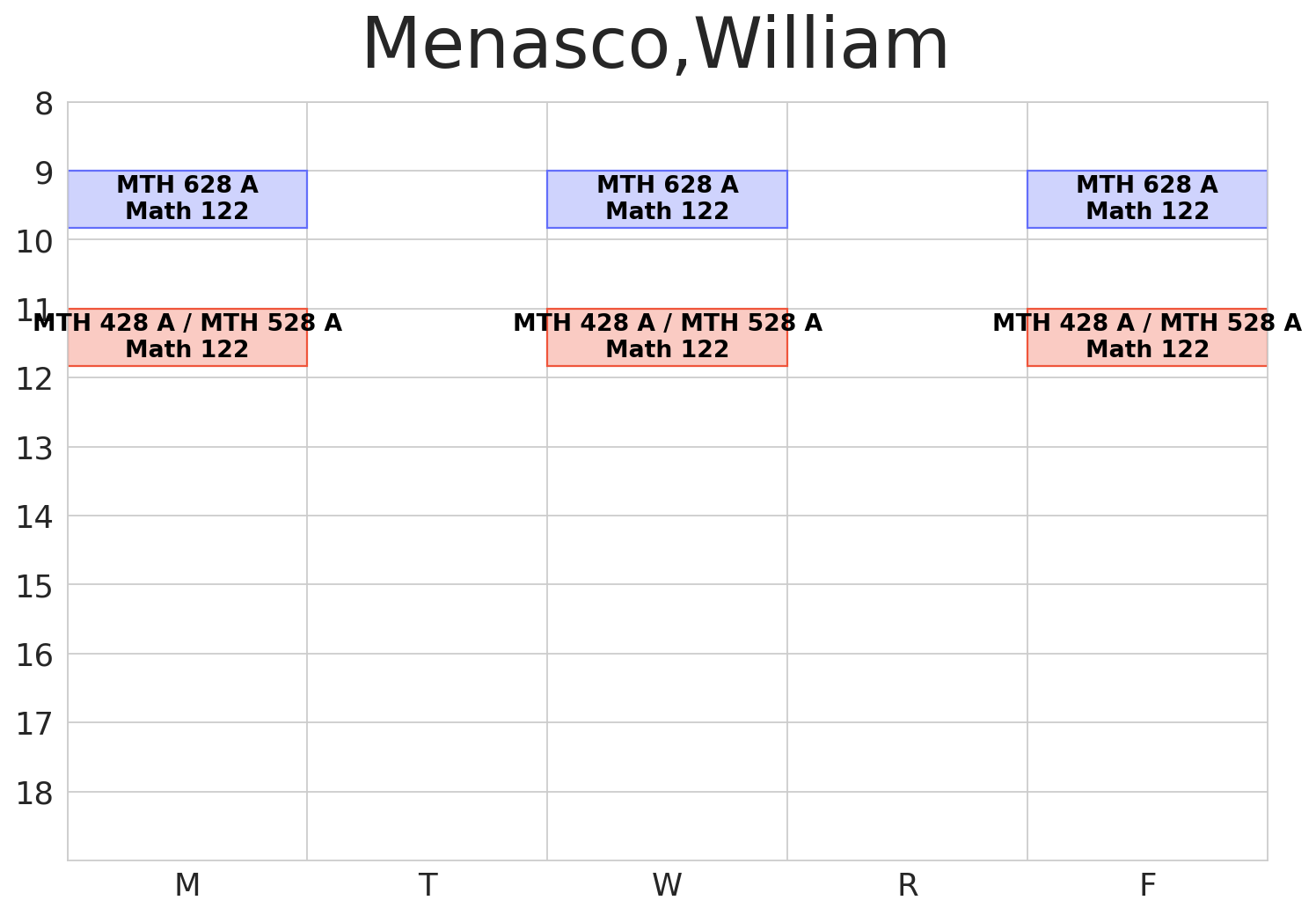Click the 15 hour axis label
Image resolution: width=1316 pixels, height=915 pixels.
pyautogui.click(x=35, y=587)
